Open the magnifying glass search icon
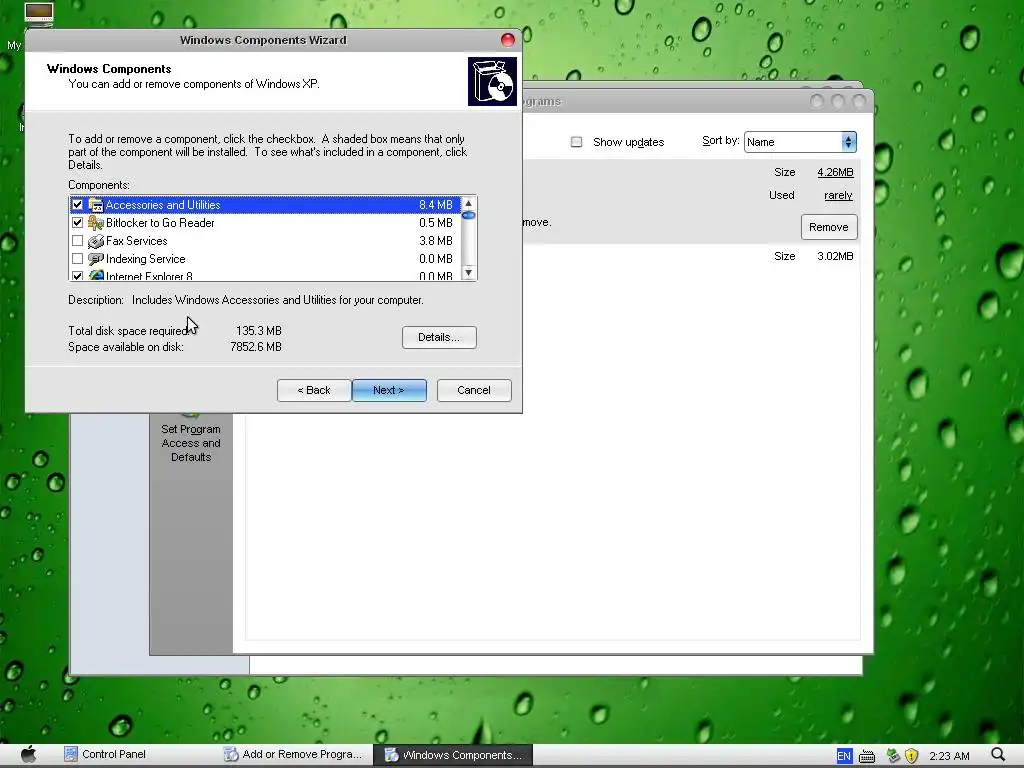The height and width of the screenshot is (768, 1024). [x=997, y=755]
